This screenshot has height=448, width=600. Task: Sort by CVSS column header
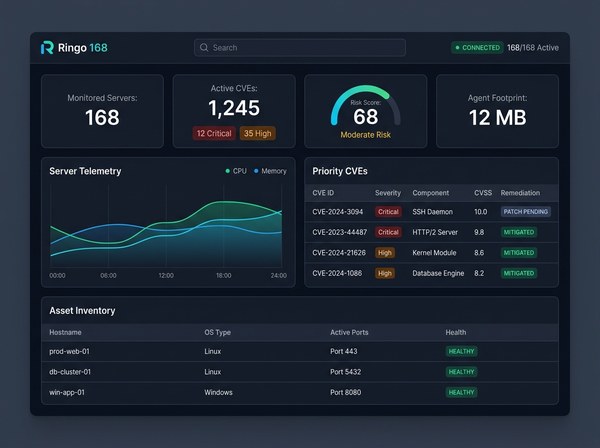[x=483, y=193]
